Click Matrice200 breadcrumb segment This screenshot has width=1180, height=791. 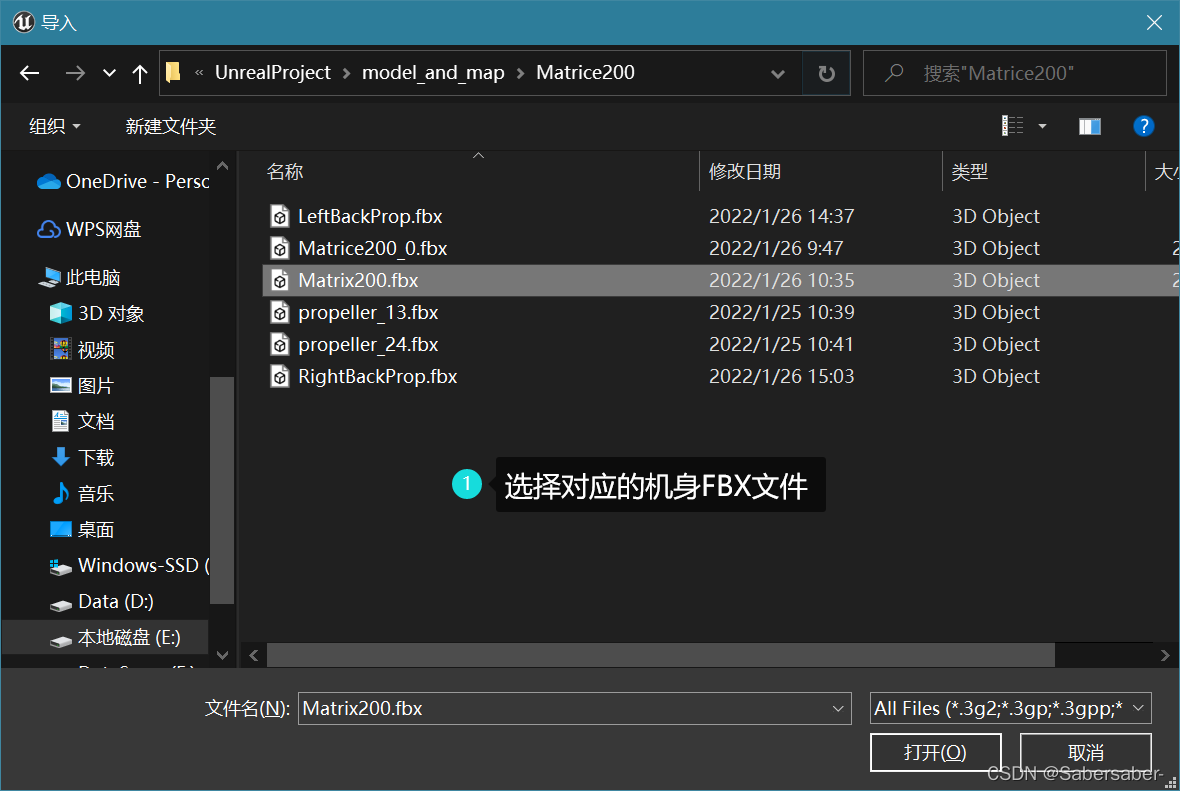click(585, 72)
